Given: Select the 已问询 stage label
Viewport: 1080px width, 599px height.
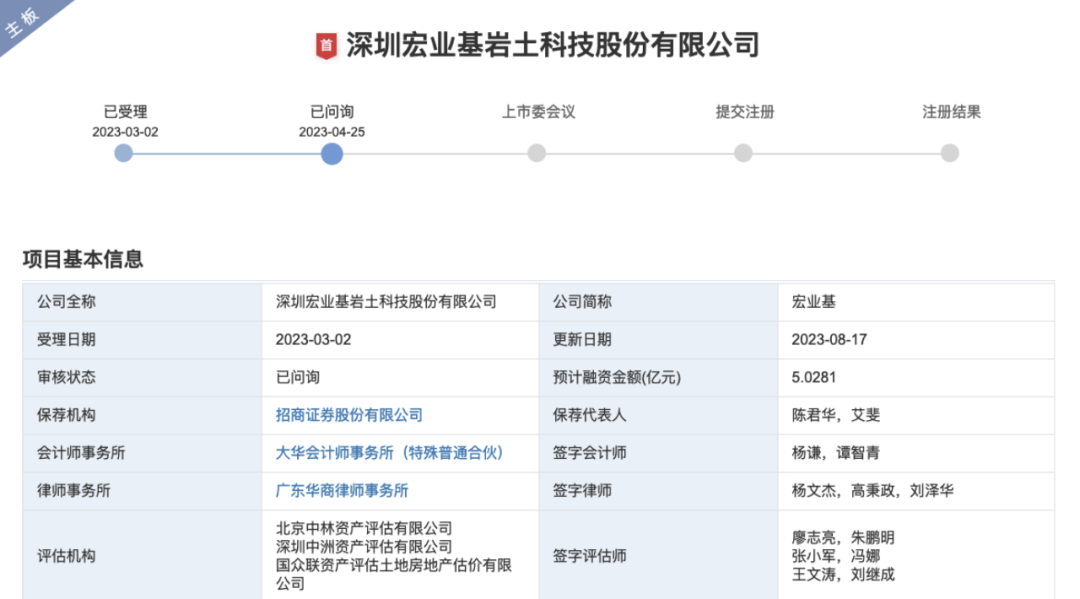Looking at the screenshot, I should click(332, 112).
